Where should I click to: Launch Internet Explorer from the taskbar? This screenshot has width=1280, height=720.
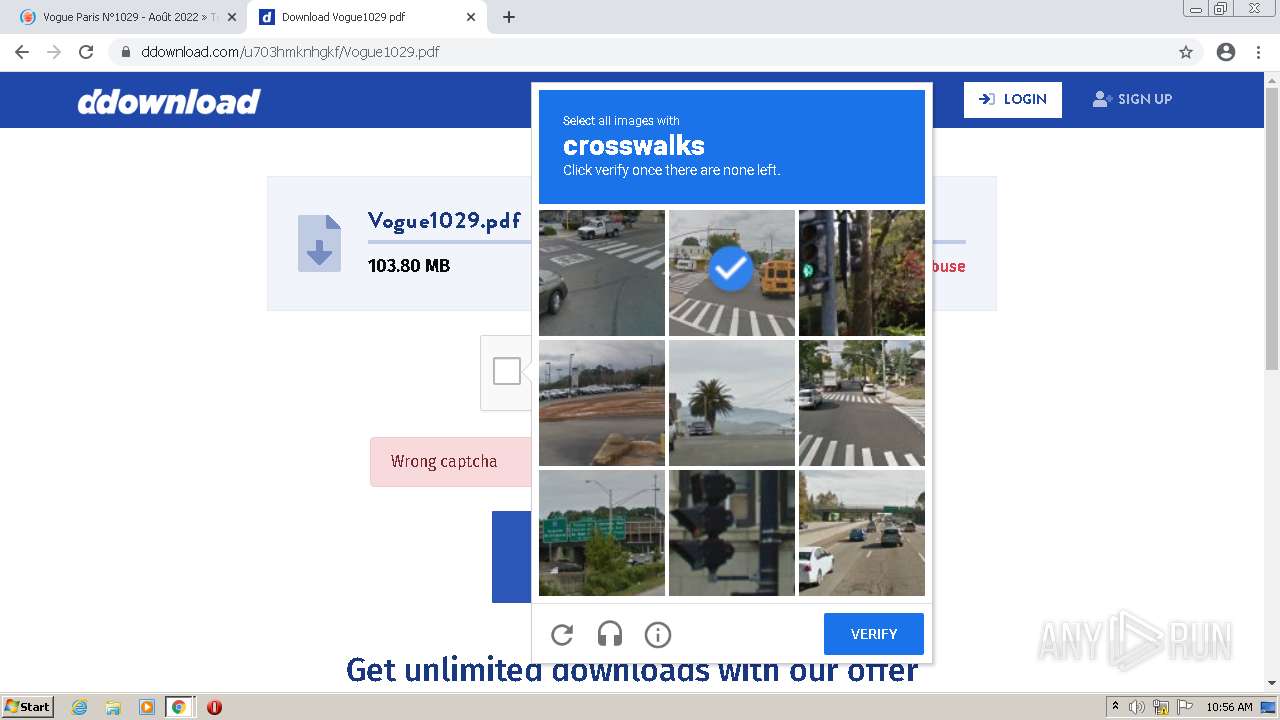(x=80, y=707)
